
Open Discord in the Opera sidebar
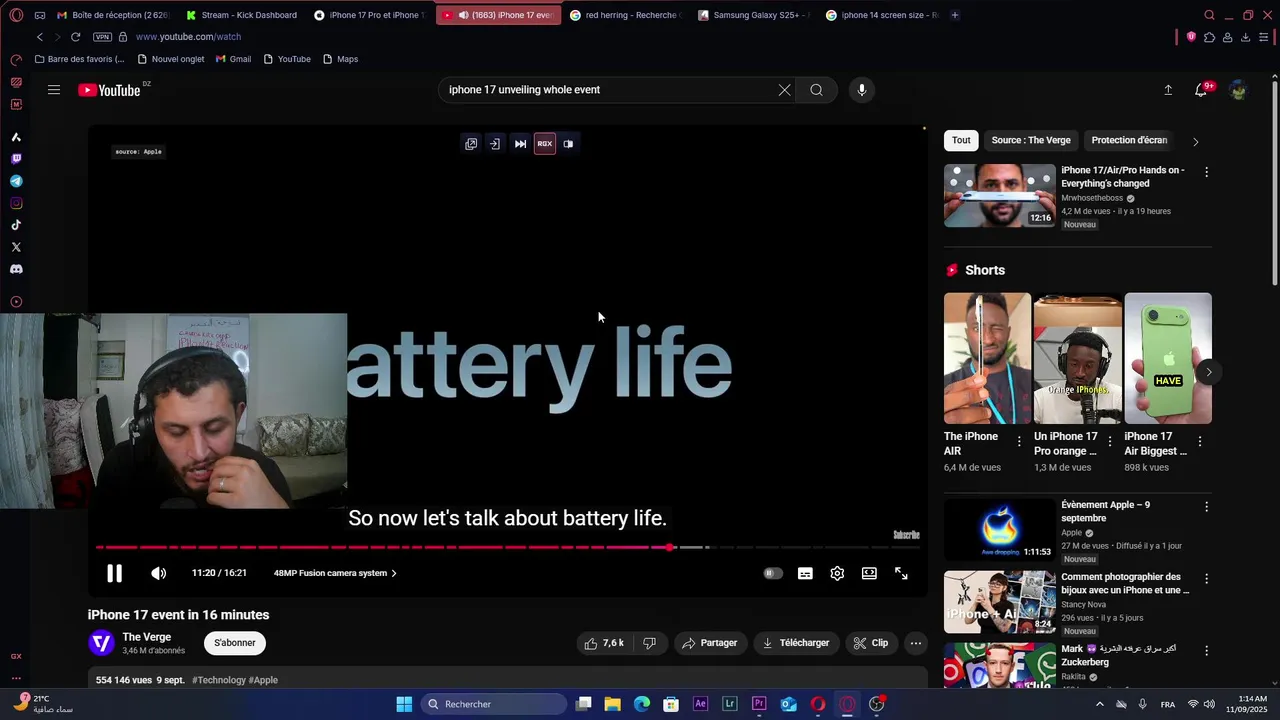pyautogui.click(x=16, y=269)
